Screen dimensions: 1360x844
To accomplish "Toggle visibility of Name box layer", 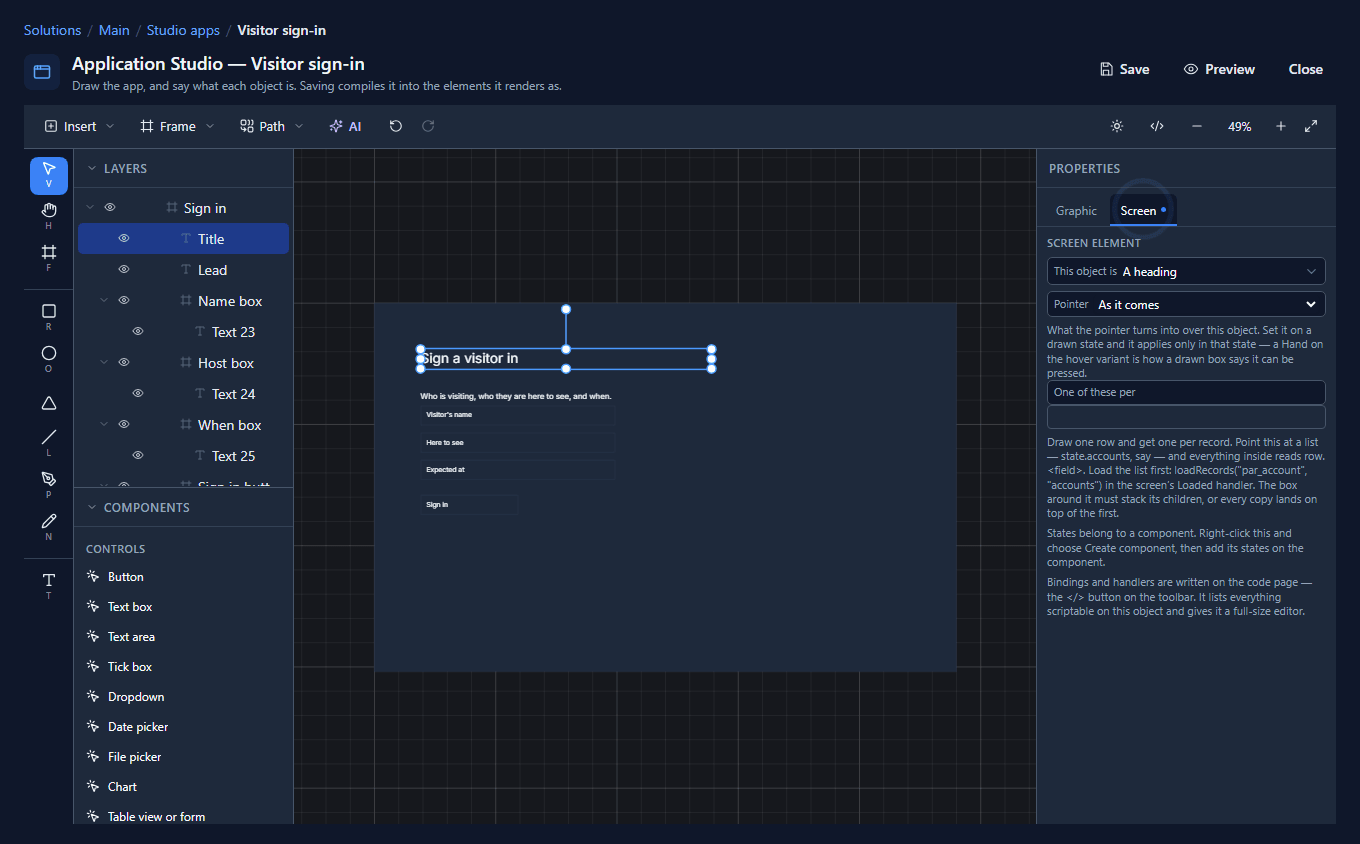I will [124, 301].
